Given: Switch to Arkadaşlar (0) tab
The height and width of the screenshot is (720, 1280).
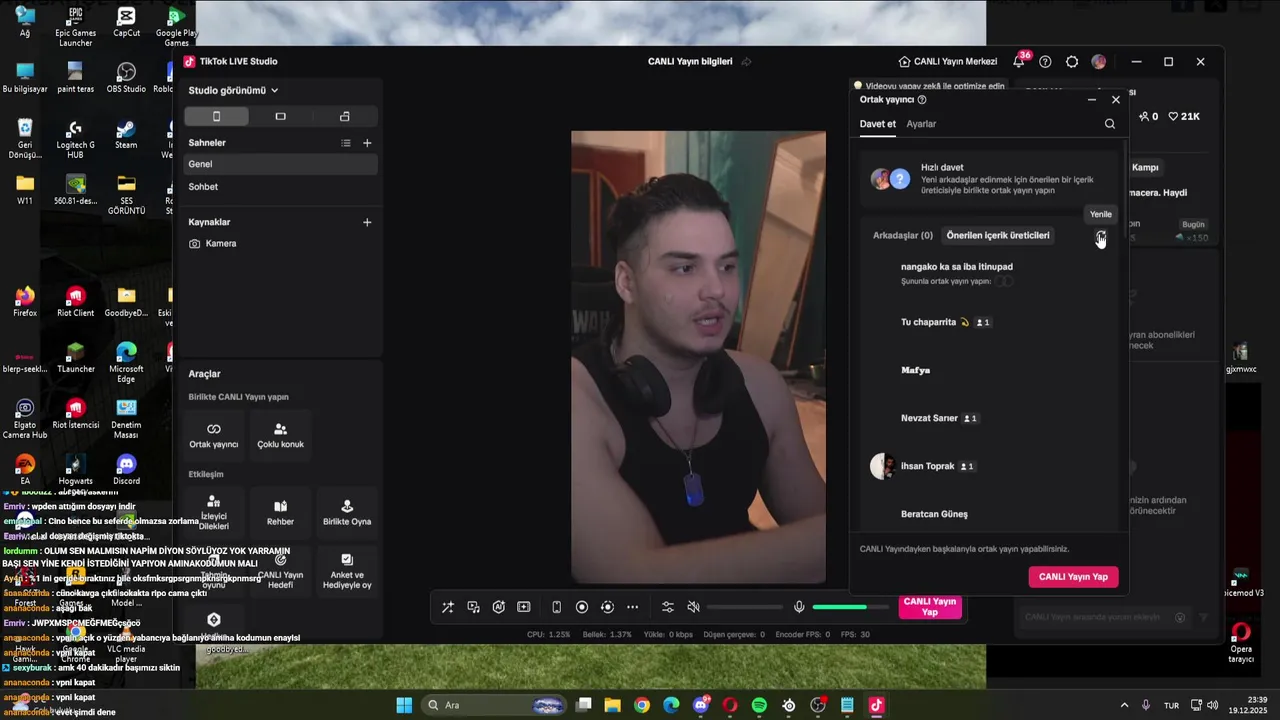Looking at the screenshot, I should point(903,236).
